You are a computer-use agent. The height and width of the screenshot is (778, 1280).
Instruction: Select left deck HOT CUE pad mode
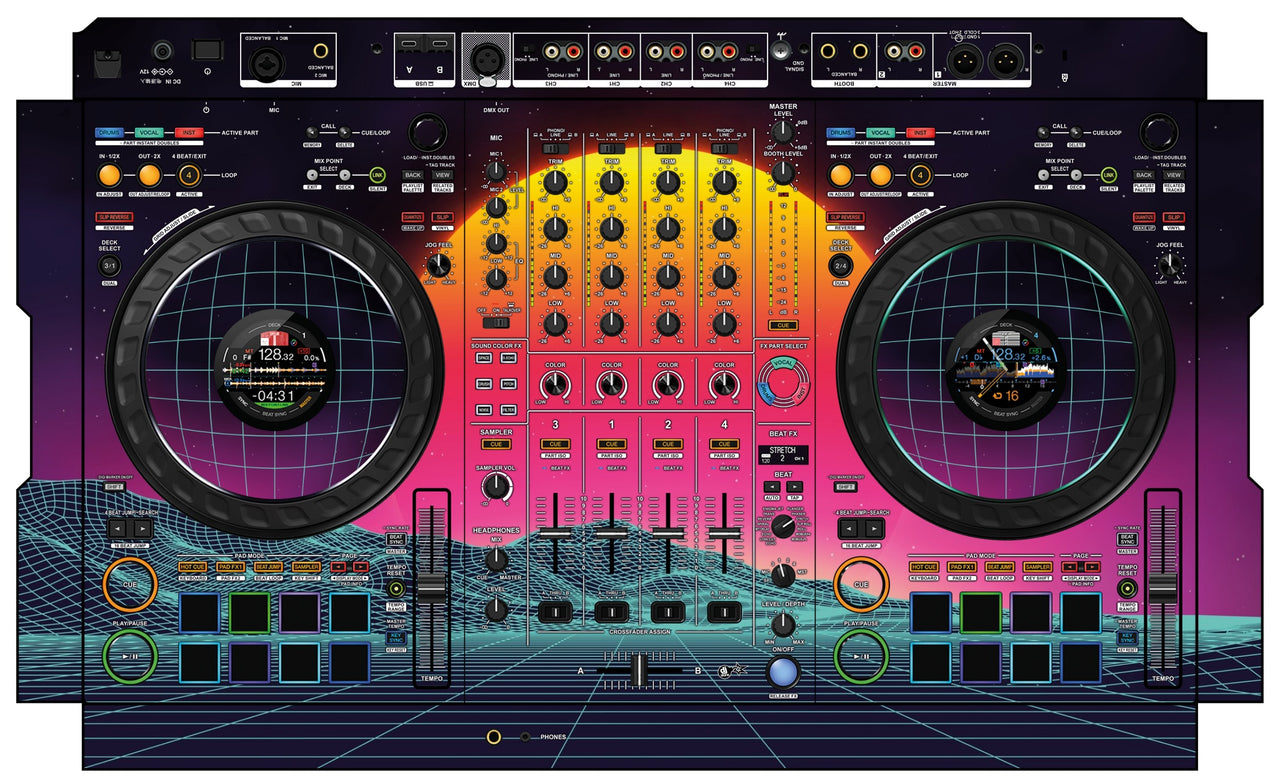pyautogui.click(x=193, y=567)
